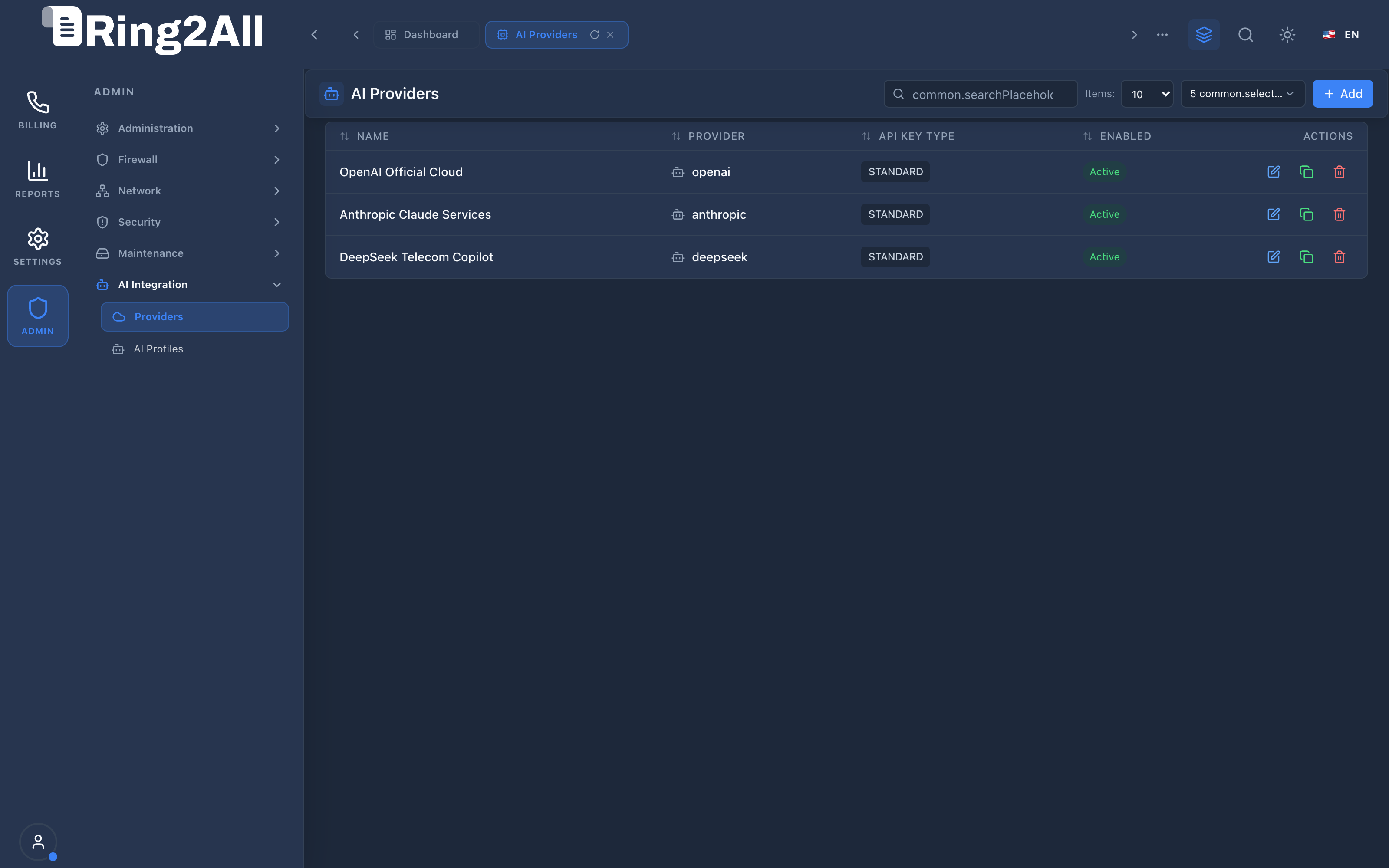Refresh the AI Providers tab
This screenshot has width=1389, height=868.
[595, 34]
